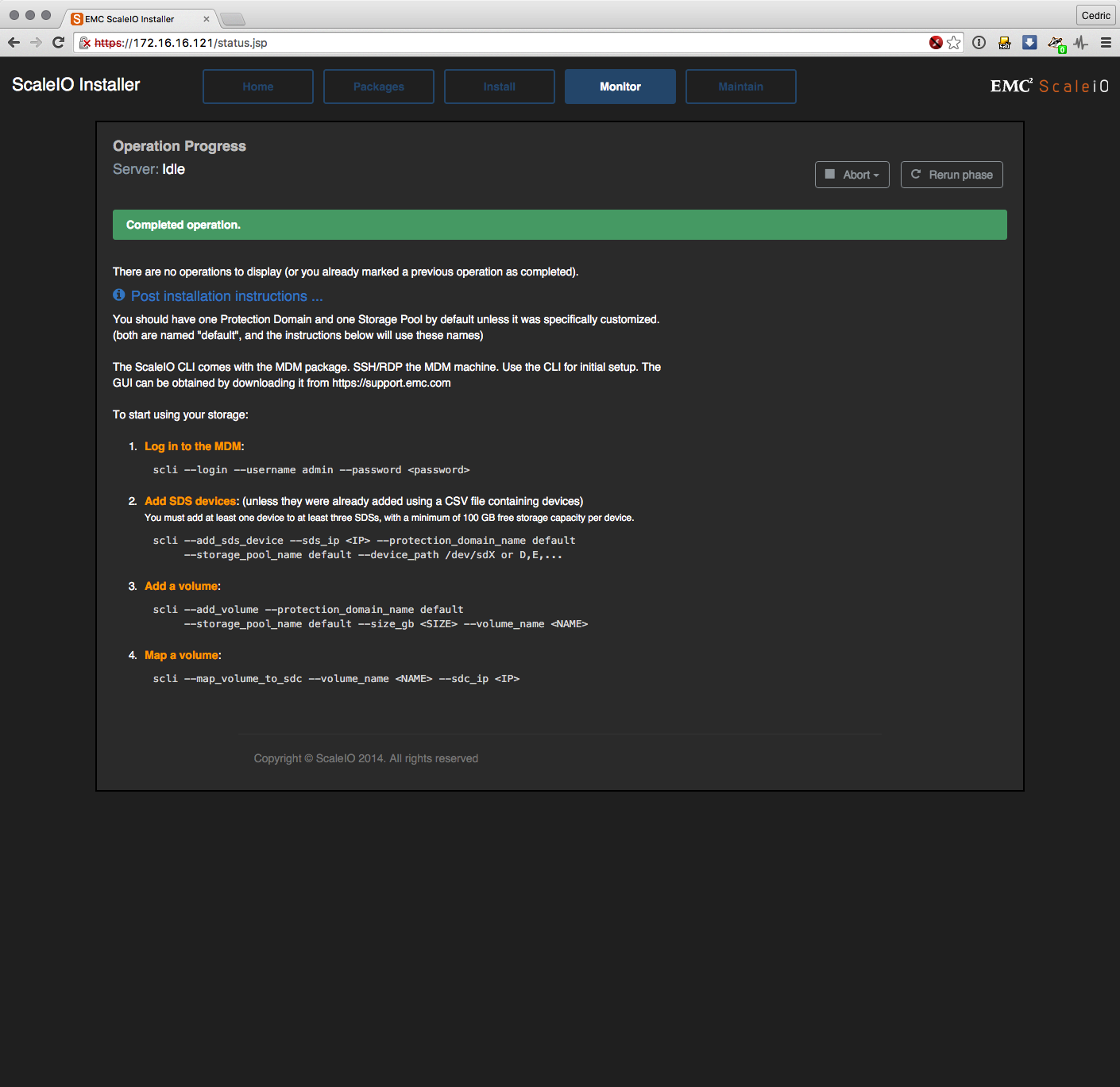The image size is (1120, 1087).
Task: Click the browser back arrow
Action: (x=14, y=43)
